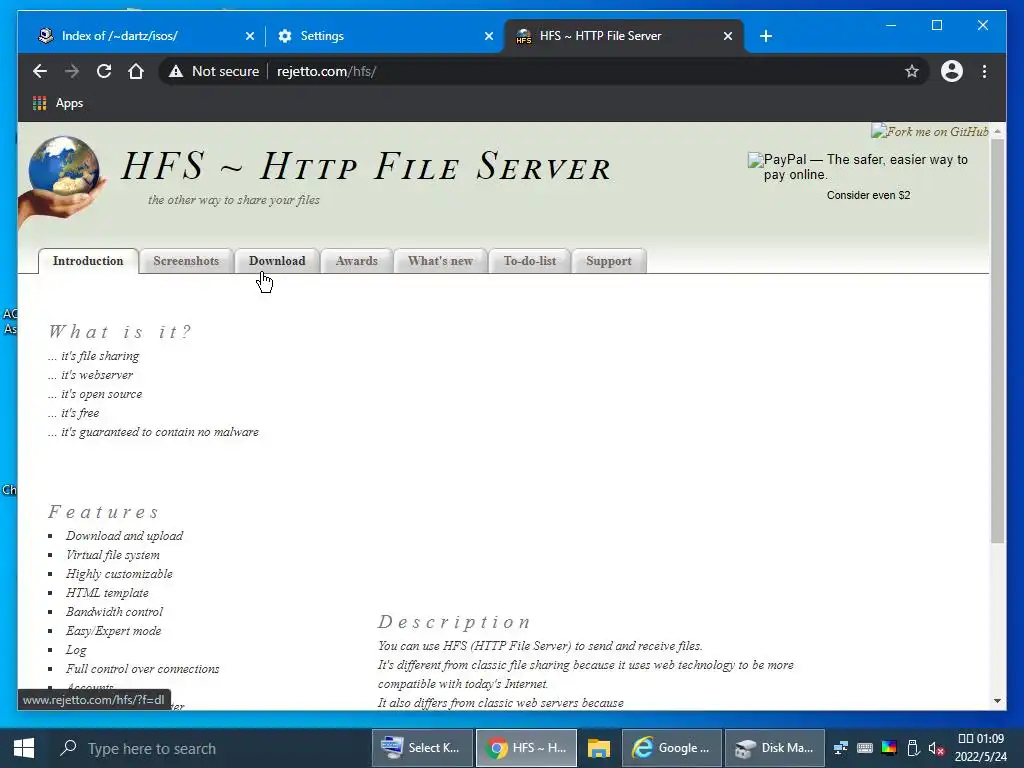
Task: Open the home page via house icon
Action: (136, 71)
